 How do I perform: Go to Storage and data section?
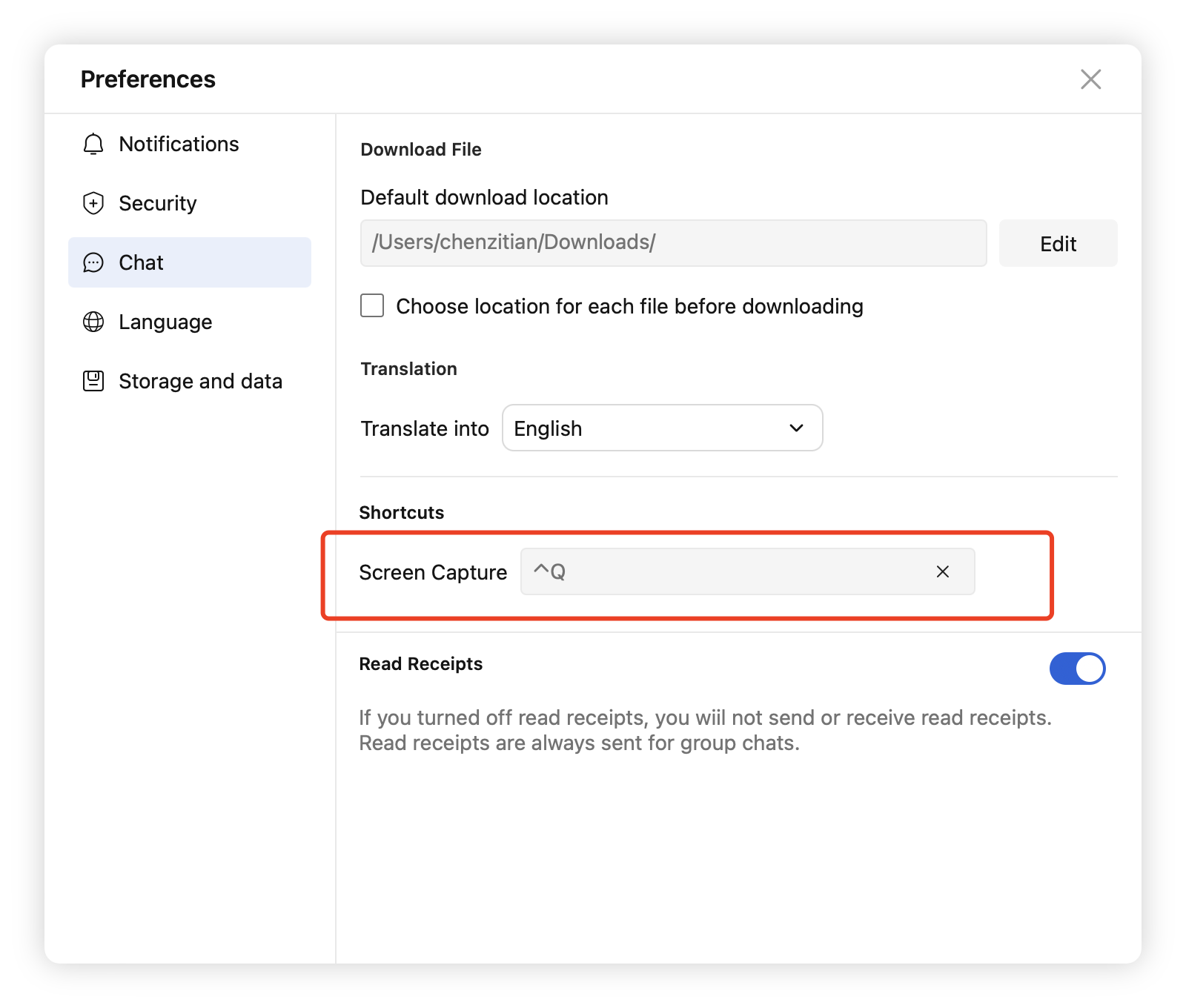(200, 381)
